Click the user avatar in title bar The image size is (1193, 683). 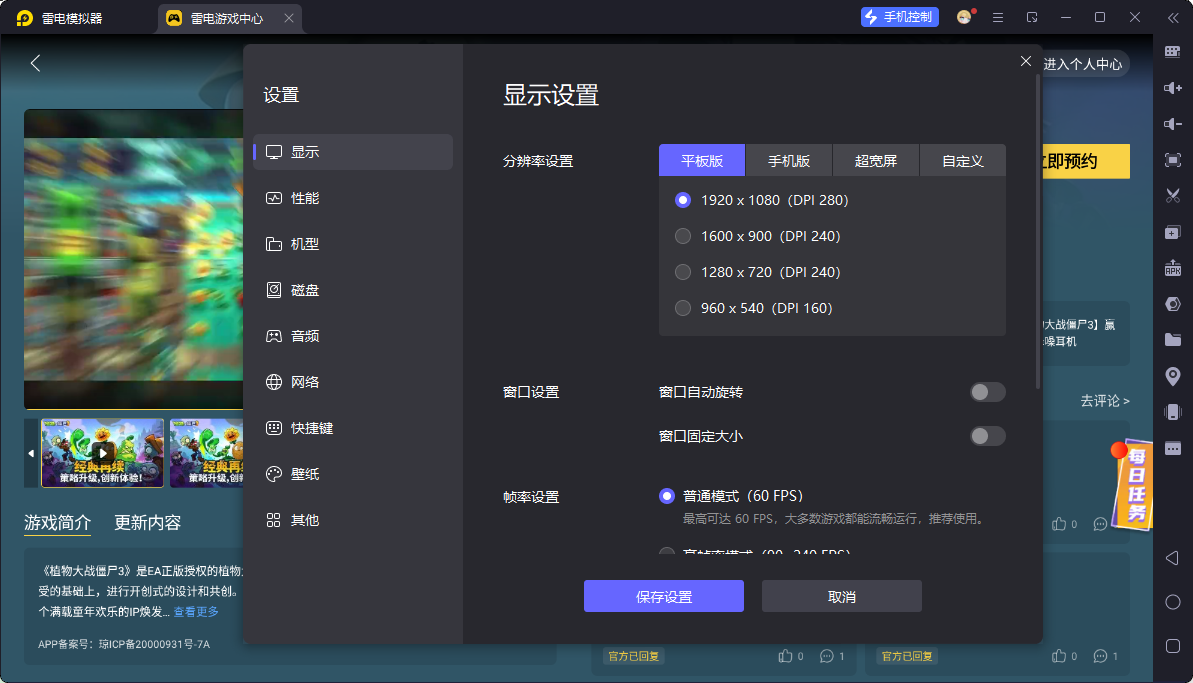point(964,17)
